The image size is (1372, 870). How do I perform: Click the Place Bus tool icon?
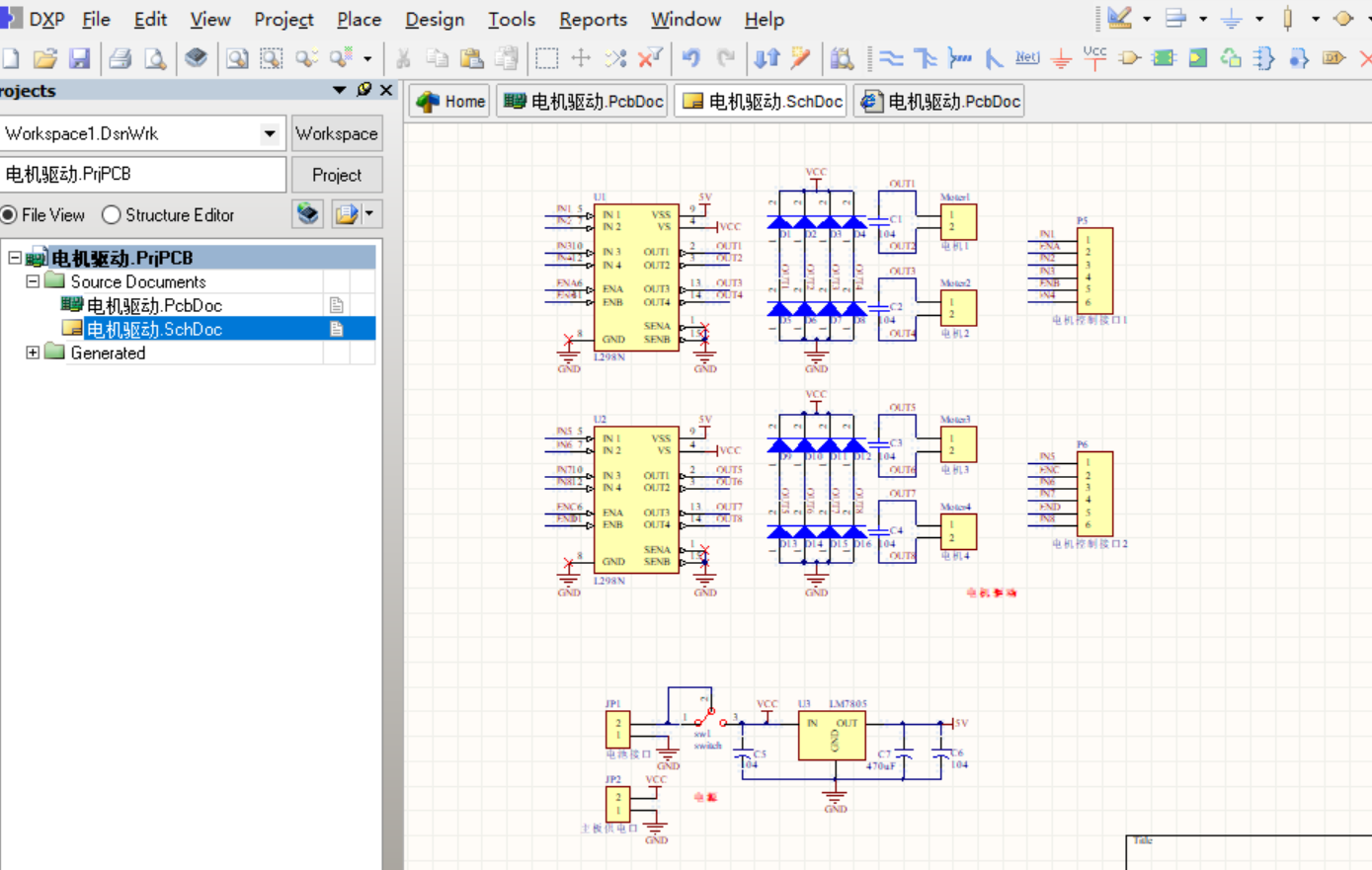[926, 59]
